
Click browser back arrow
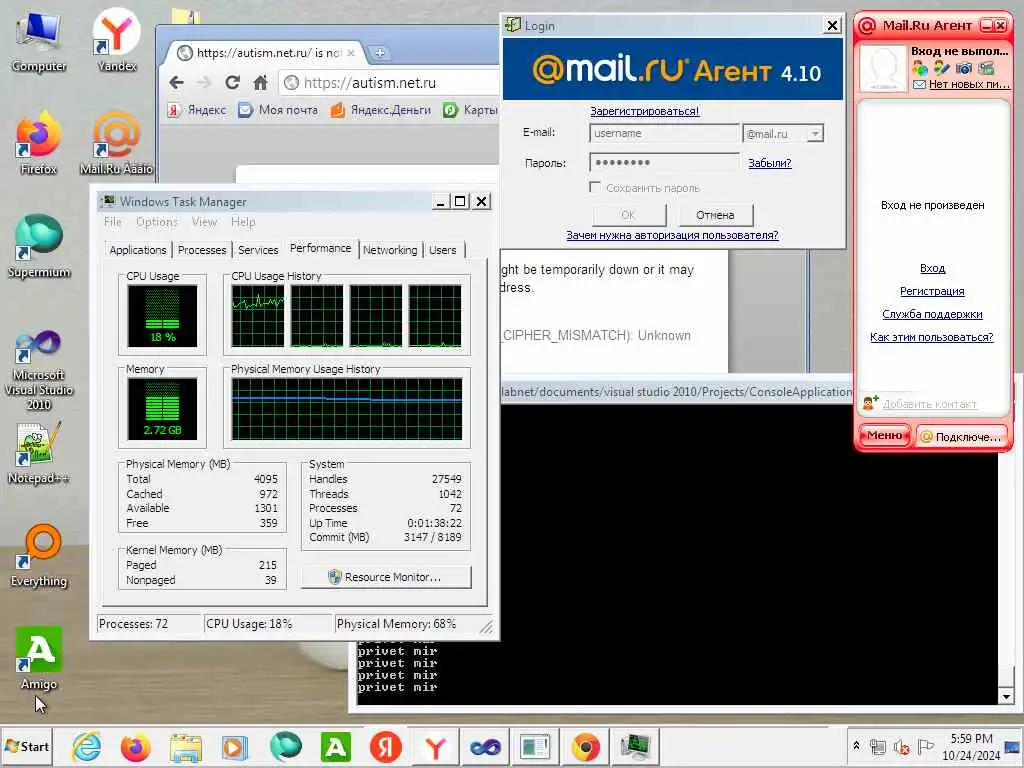[176, 83]
